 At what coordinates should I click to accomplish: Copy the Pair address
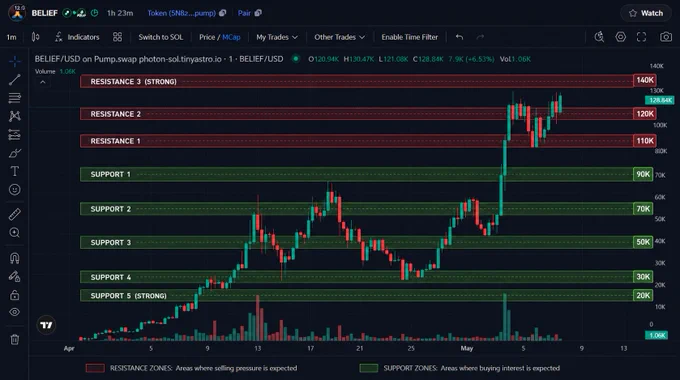pos(258,13)
